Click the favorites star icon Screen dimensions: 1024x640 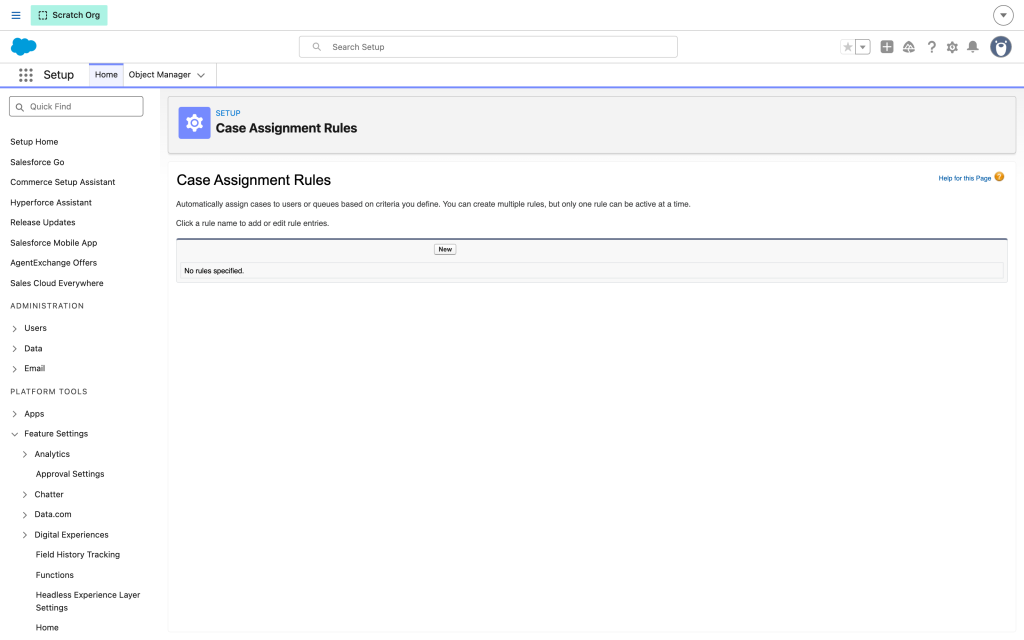tap(848, 47)
